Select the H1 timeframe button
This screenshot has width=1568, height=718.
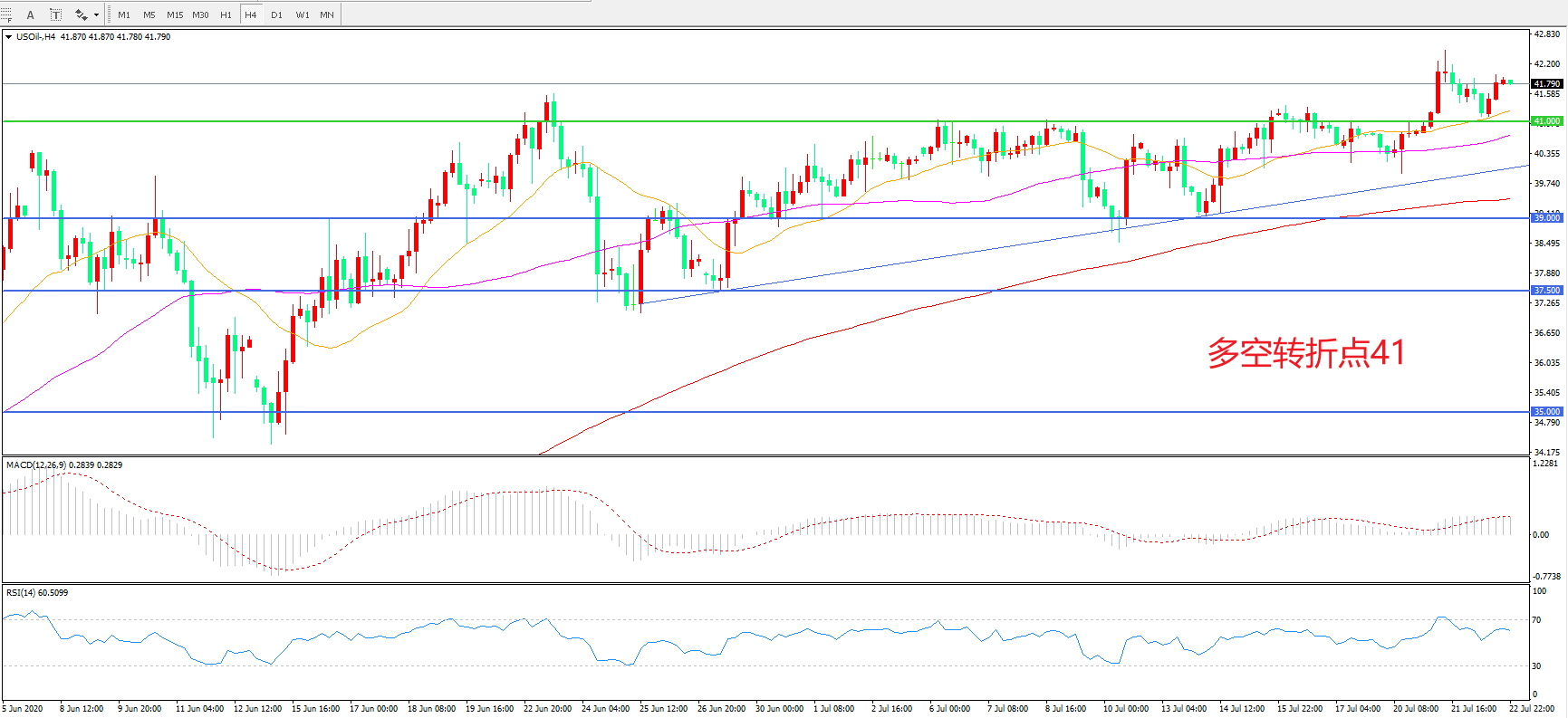226,14
